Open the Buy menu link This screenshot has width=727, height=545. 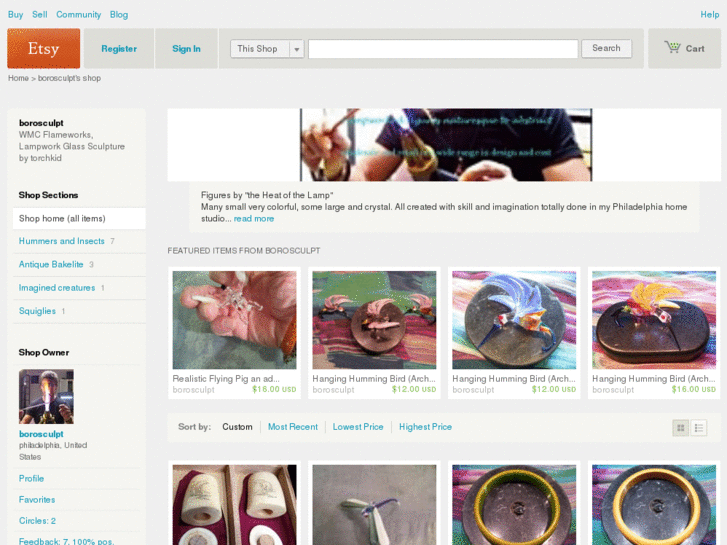[x=15, y=14]
